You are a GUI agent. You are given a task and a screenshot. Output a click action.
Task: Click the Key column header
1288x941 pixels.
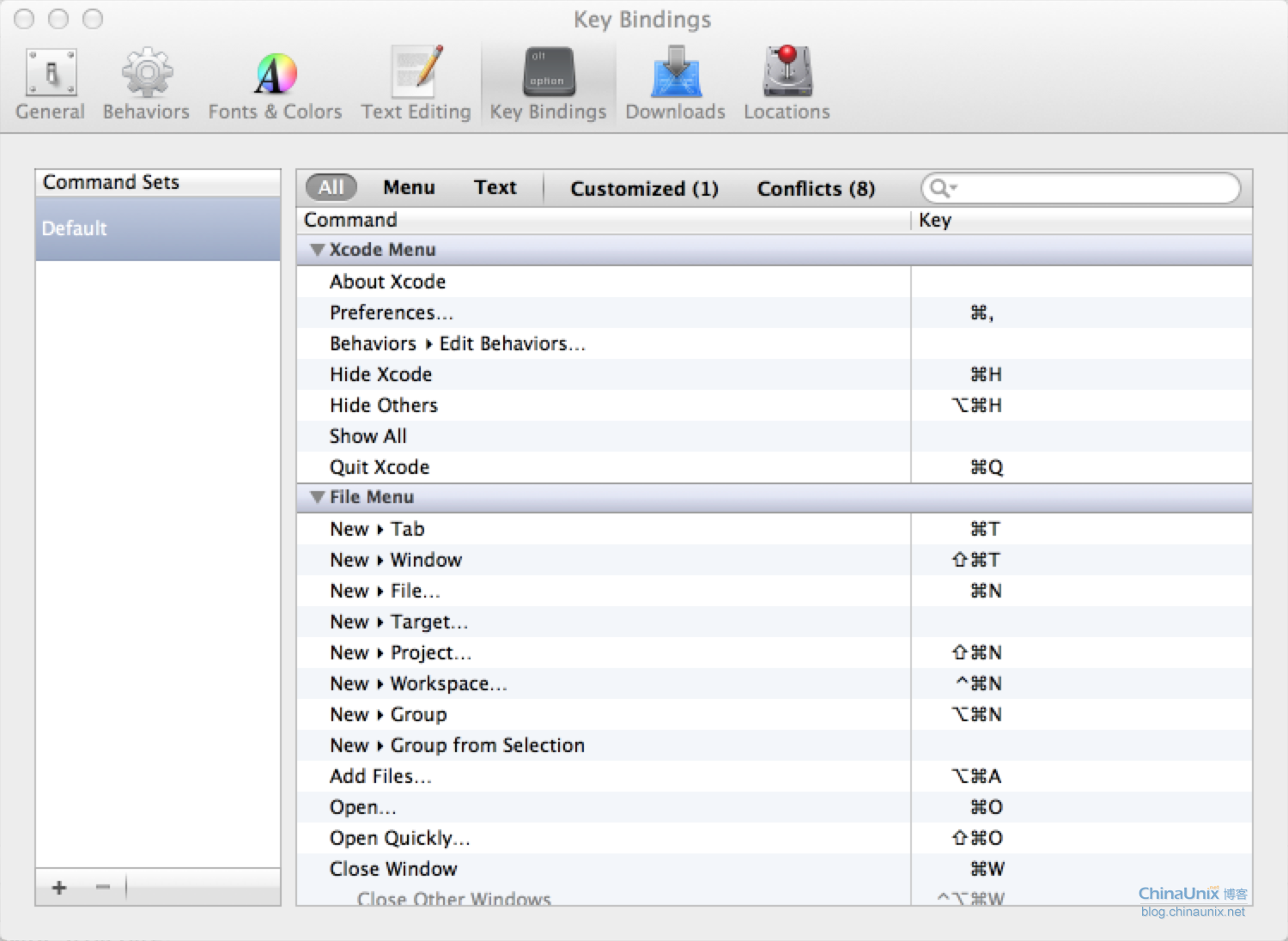(x=1082, y=220)
